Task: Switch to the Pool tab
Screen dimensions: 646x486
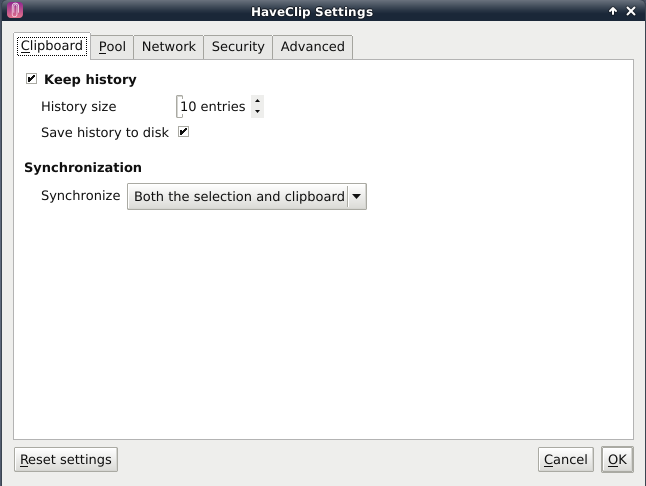Action: [x=112, y=47]
